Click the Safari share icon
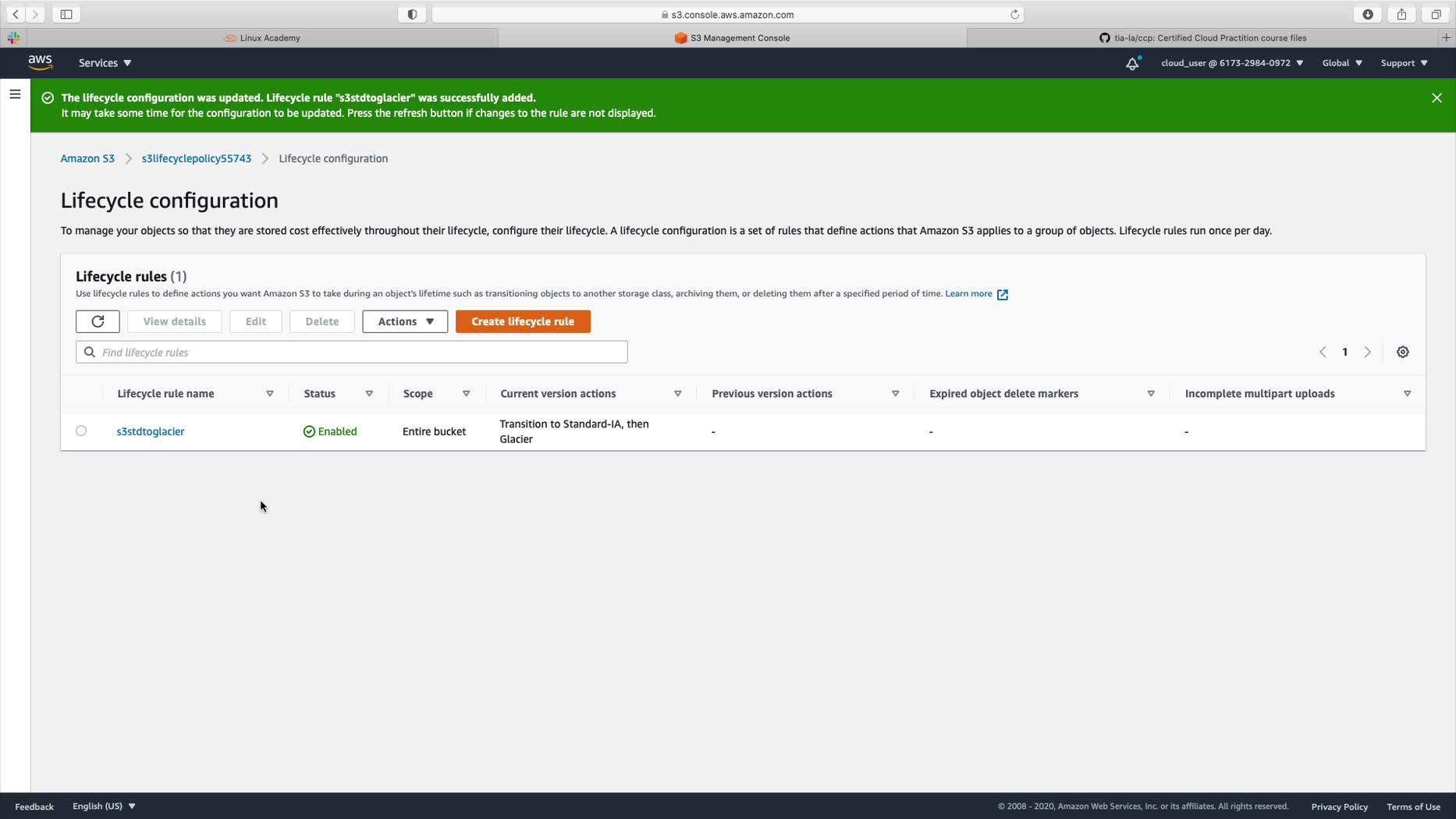The image size is (1456, 819). [1401, 14]
